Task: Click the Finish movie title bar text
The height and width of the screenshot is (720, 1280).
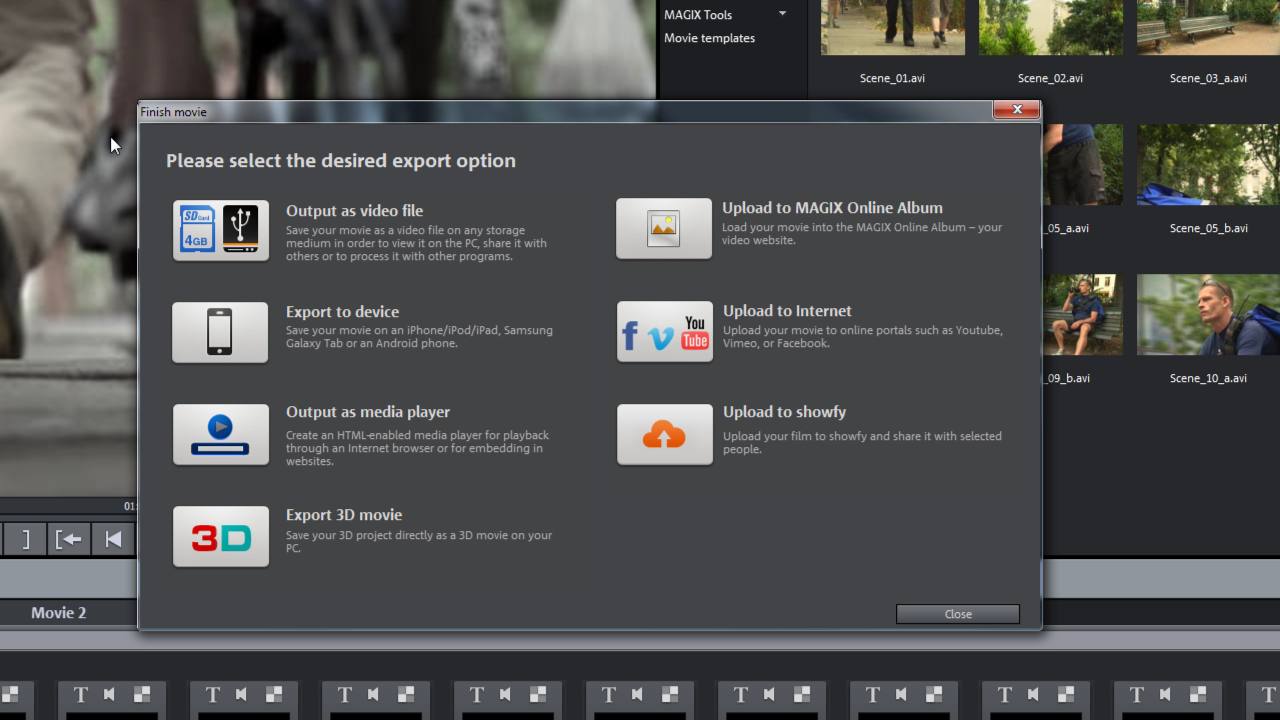Action: click(173, 112)
